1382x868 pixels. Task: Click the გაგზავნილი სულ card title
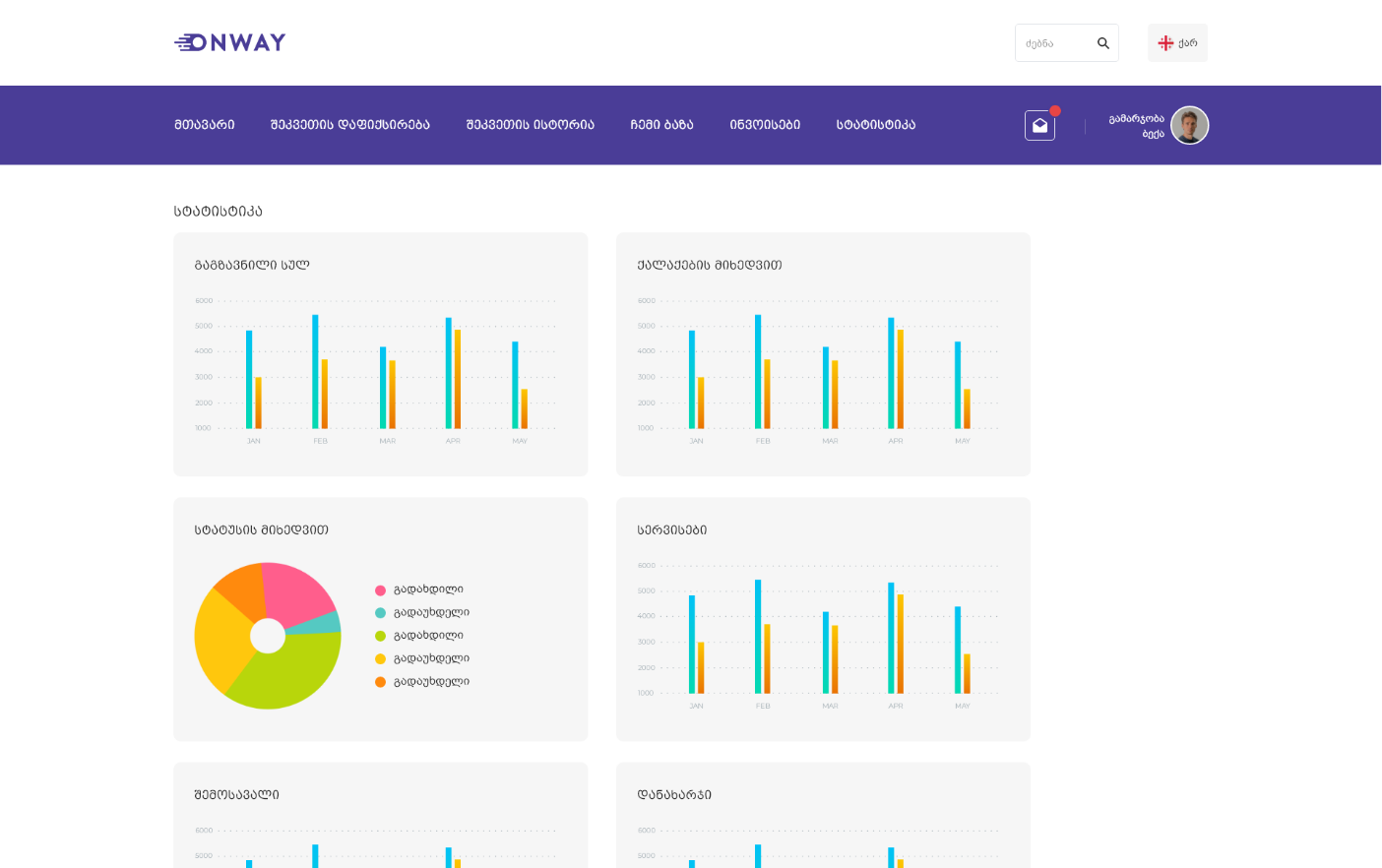click(252, 265)
